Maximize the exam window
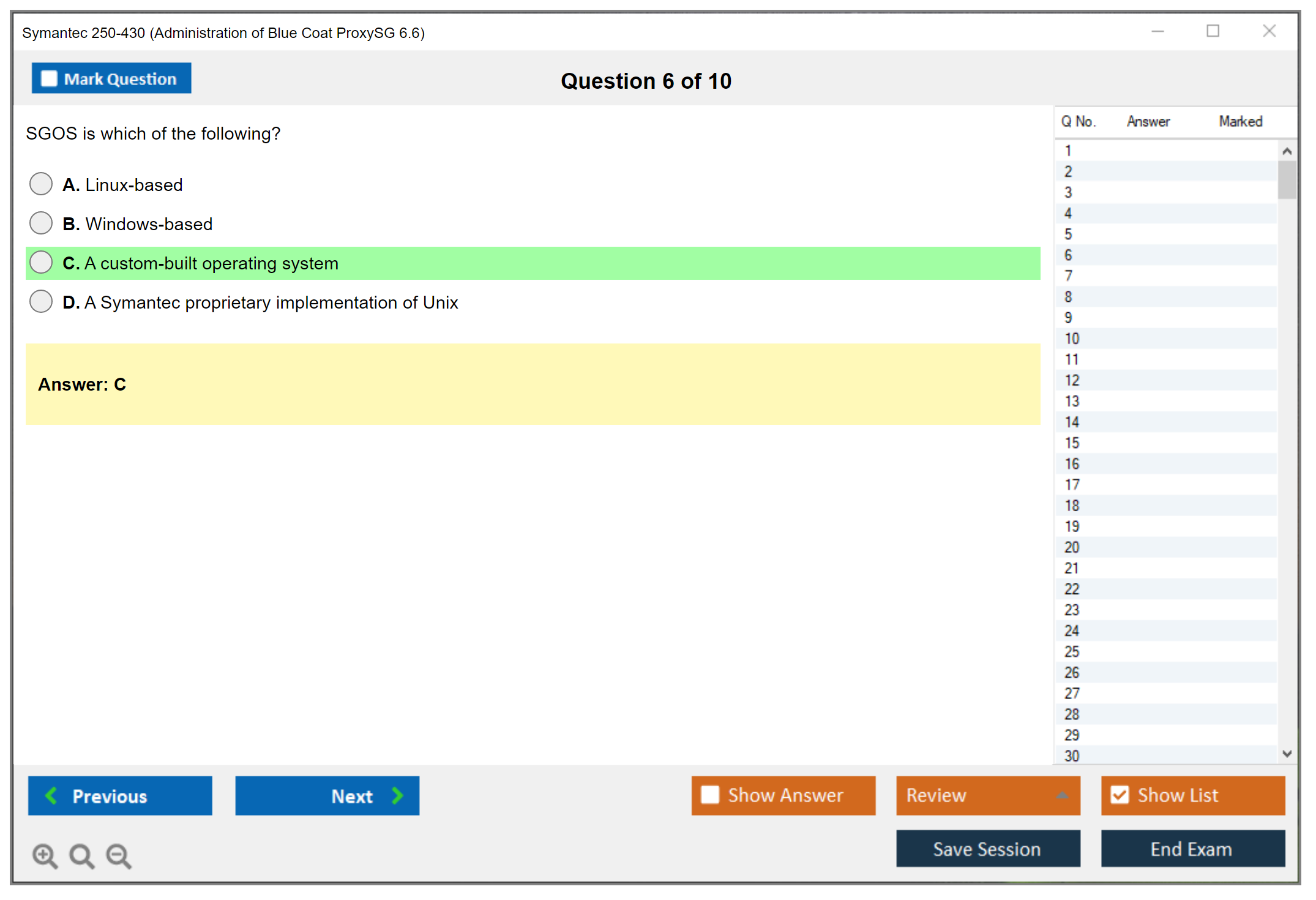1316x900 pixels. coord(1213,31)
